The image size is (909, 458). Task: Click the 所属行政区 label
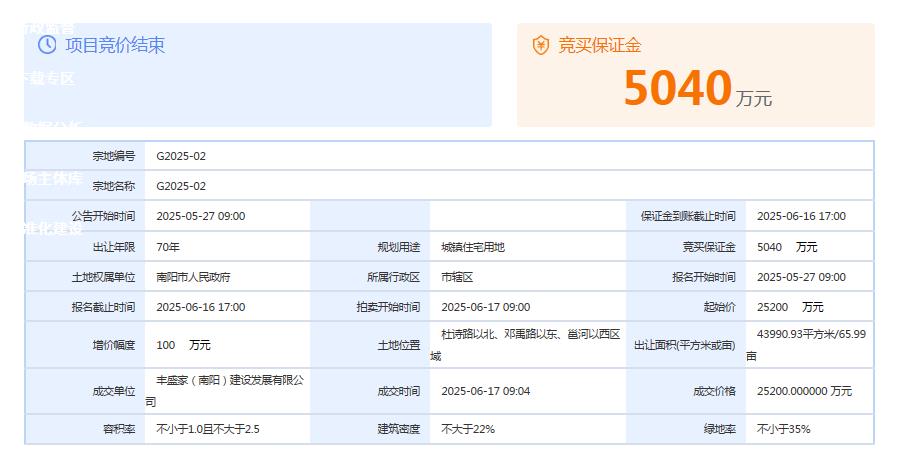point(394,277)
